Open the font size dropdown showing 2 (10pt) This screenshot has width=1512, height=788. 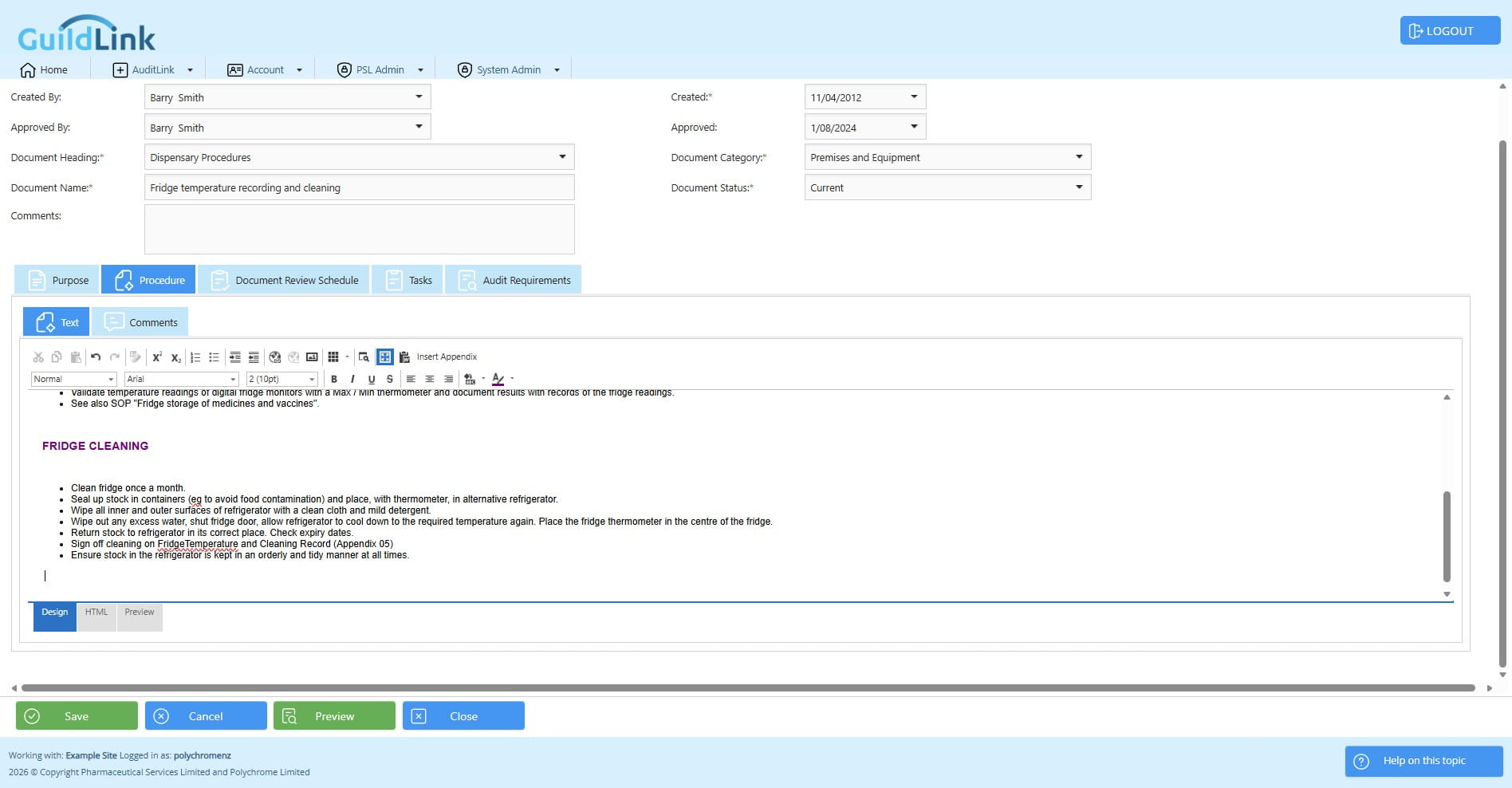point(282,380)
